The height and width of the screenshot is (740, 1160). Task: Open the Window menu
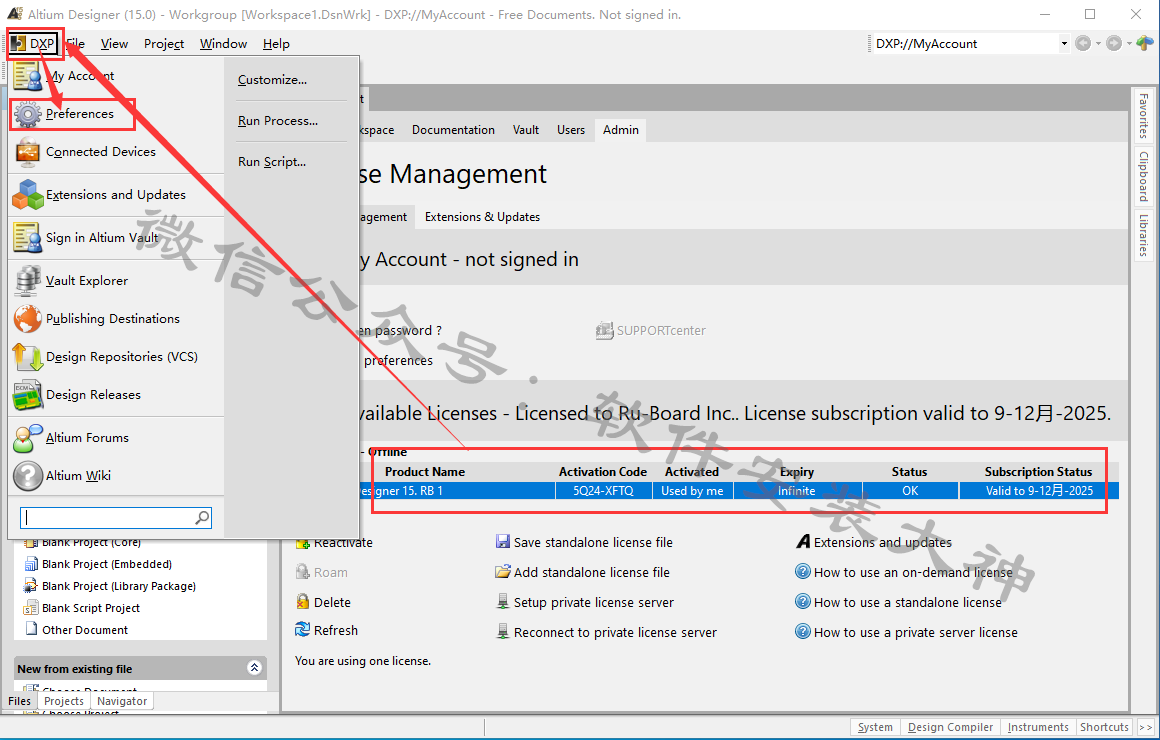point(223,44)
